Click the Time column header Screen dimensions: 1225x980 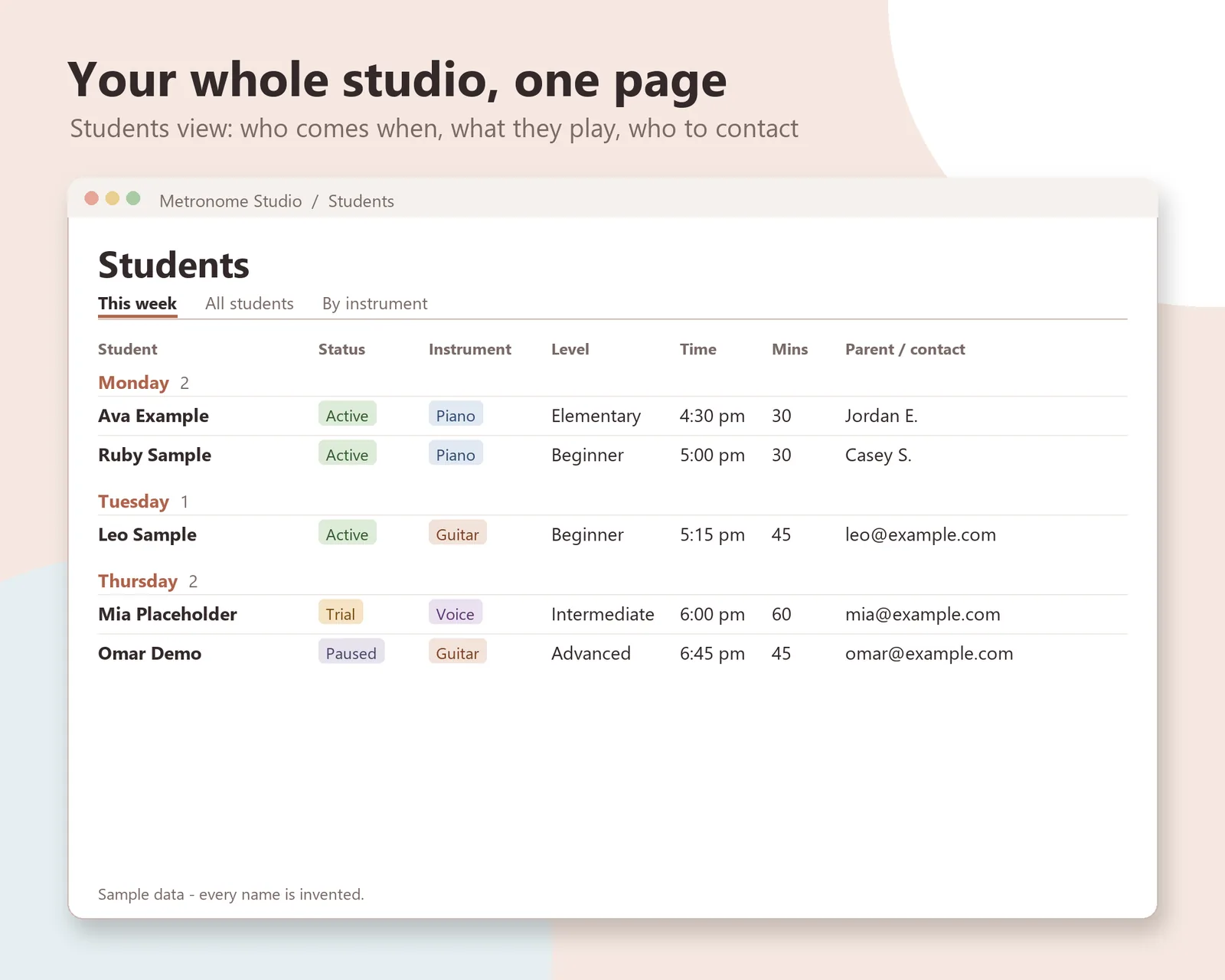pyautogui.click(x=697, y=349)
